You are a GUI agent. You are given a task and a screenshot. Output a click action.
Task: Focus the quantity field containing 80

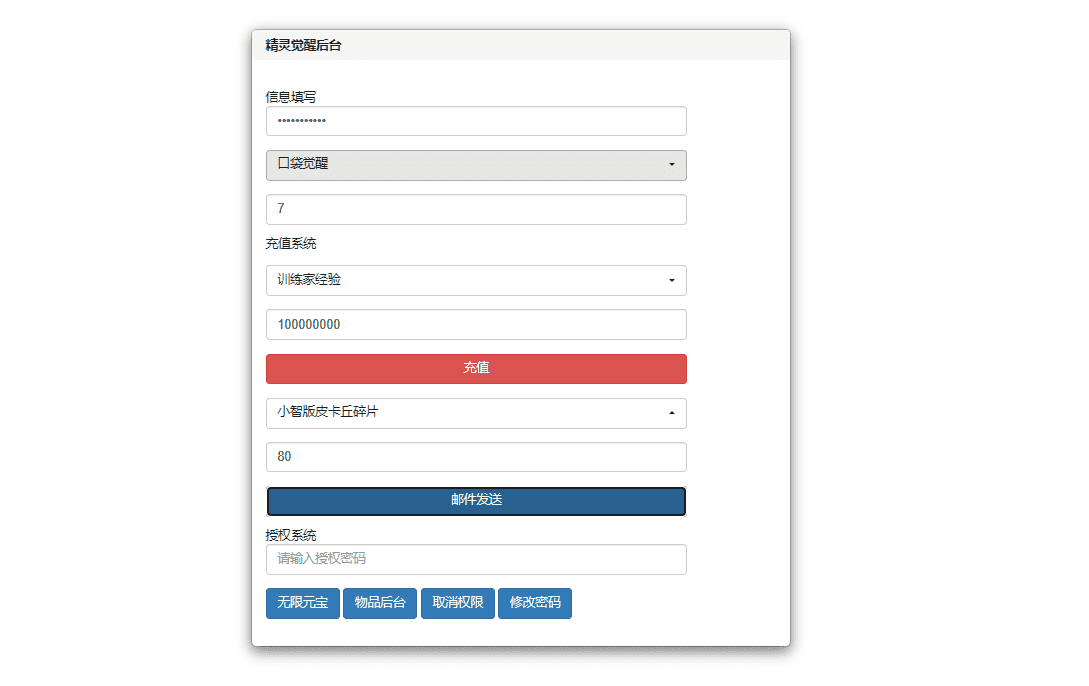[x=476, y=457]
